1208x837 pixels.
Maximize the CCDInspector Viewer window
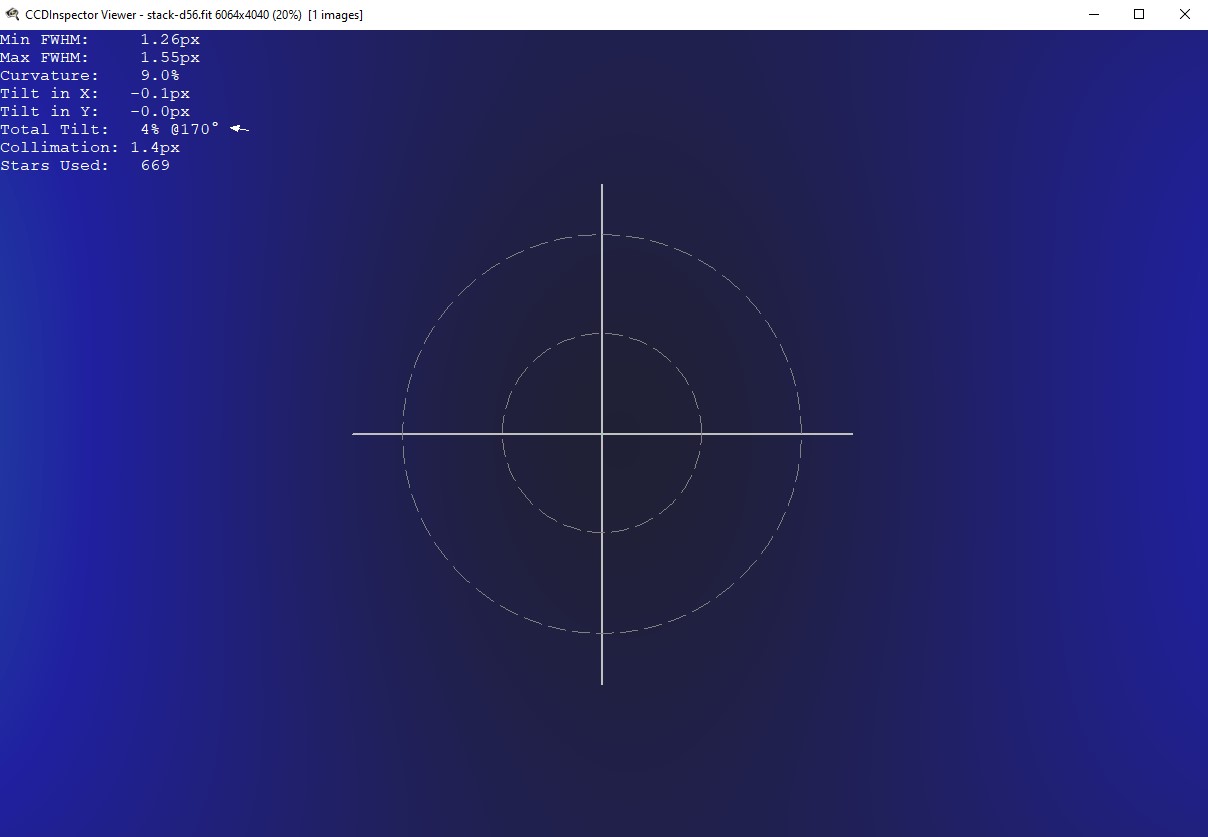pos(1139,14)
